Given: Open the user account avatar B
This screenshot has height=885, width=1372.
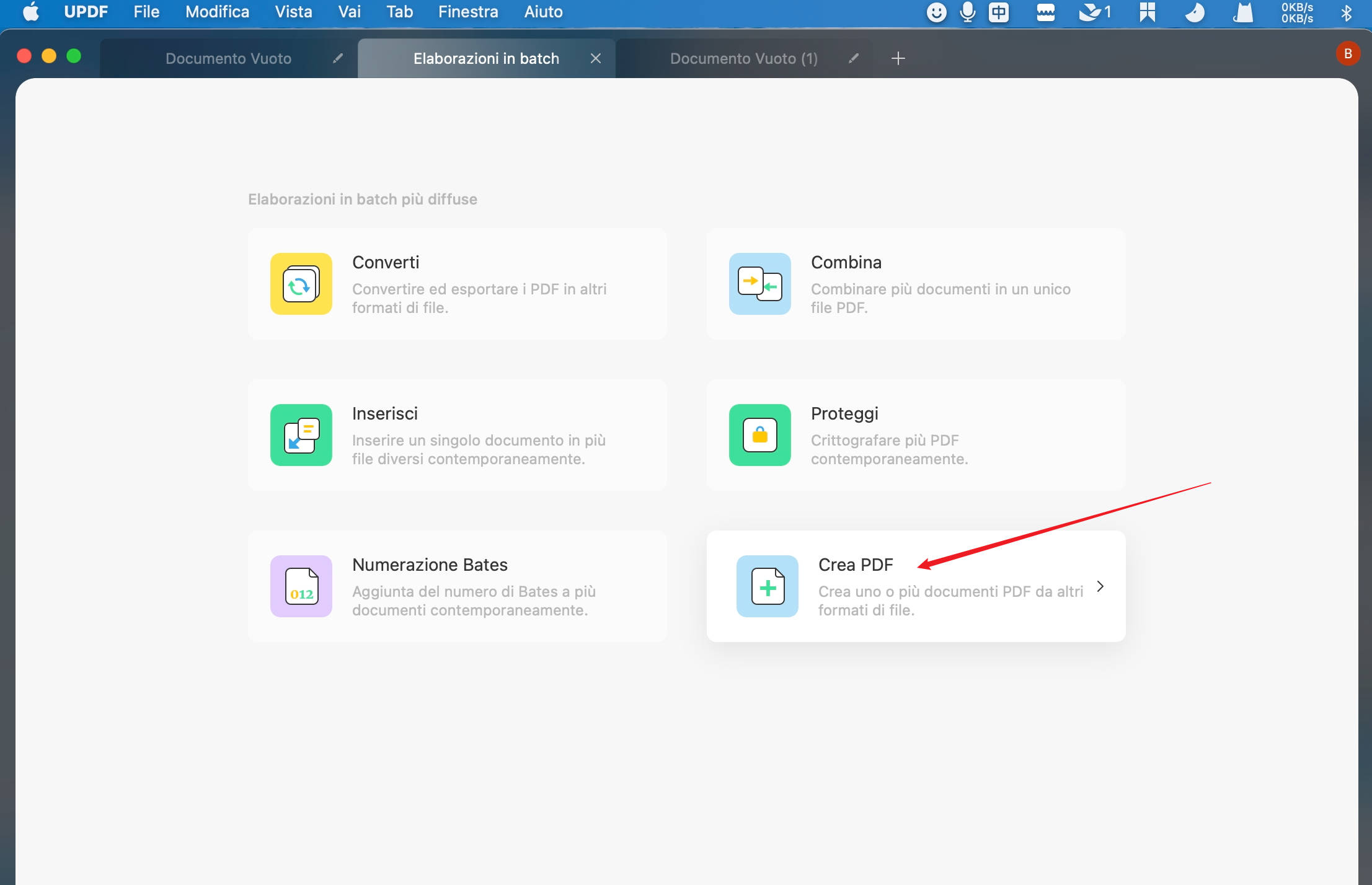Looking at the screenshot, I should point(1348,53).
